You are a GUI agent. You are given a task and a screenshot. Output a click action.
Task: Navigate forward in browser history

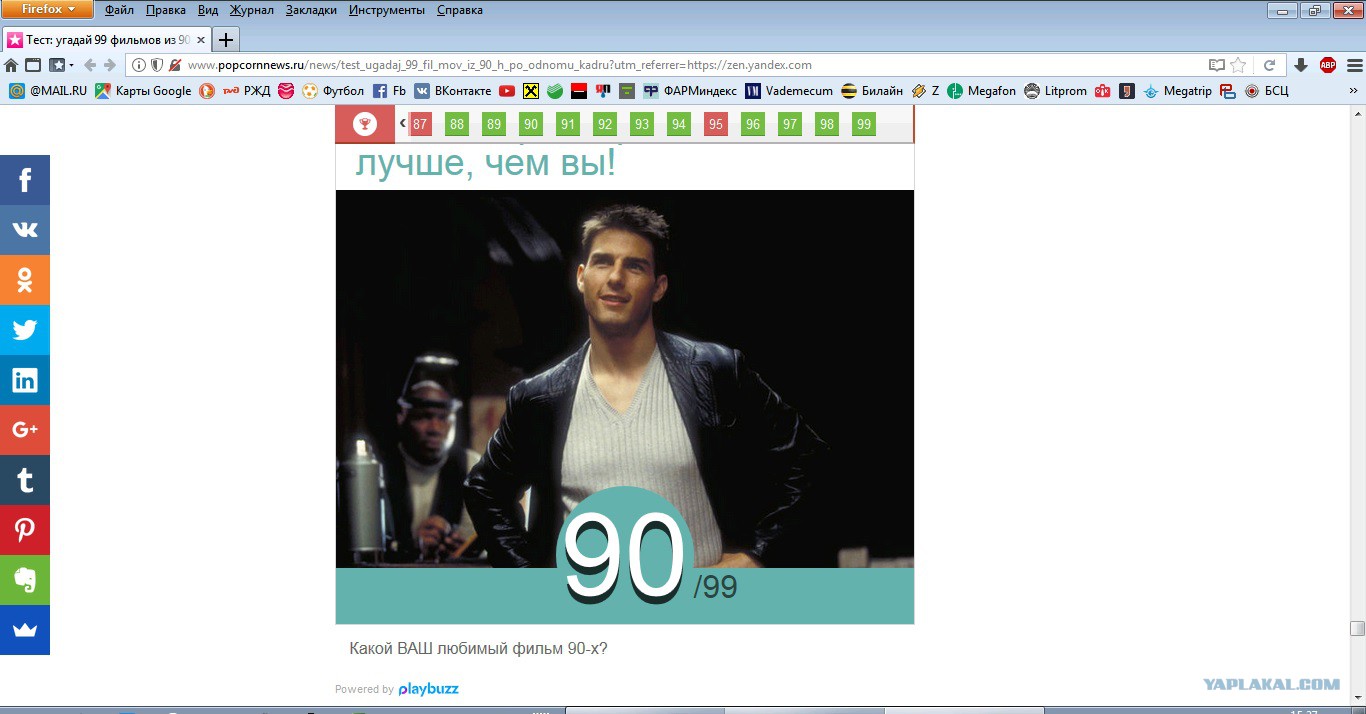point(110,65)
